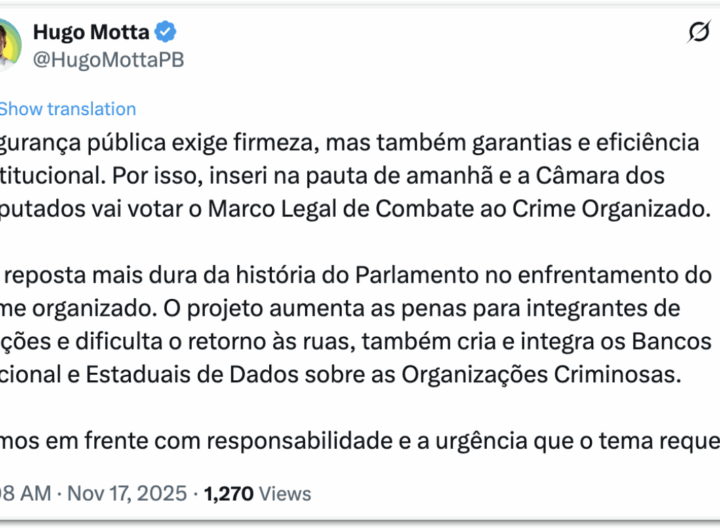Show translation of the tweet
Screen dimensions: 720x530
[67, 109]
